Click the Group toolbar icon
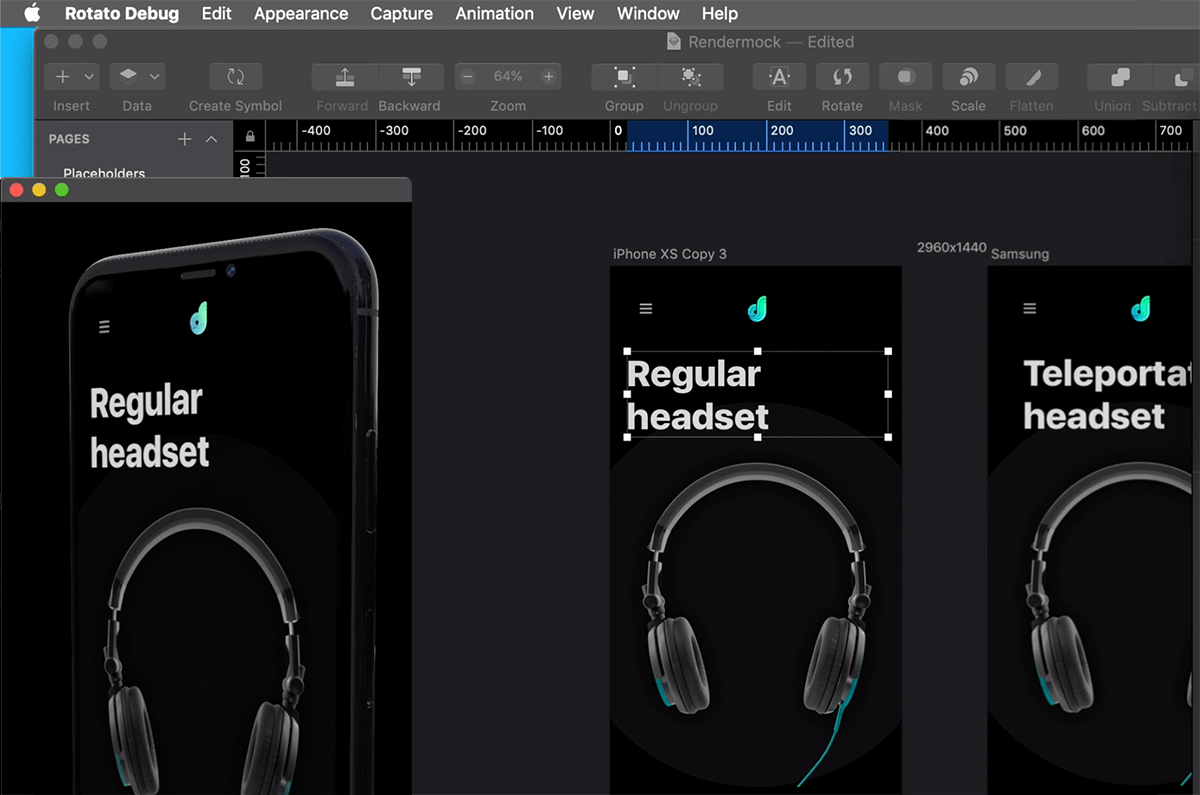Viewport: 1200px width, 795px height. click(x=624, y=76)
